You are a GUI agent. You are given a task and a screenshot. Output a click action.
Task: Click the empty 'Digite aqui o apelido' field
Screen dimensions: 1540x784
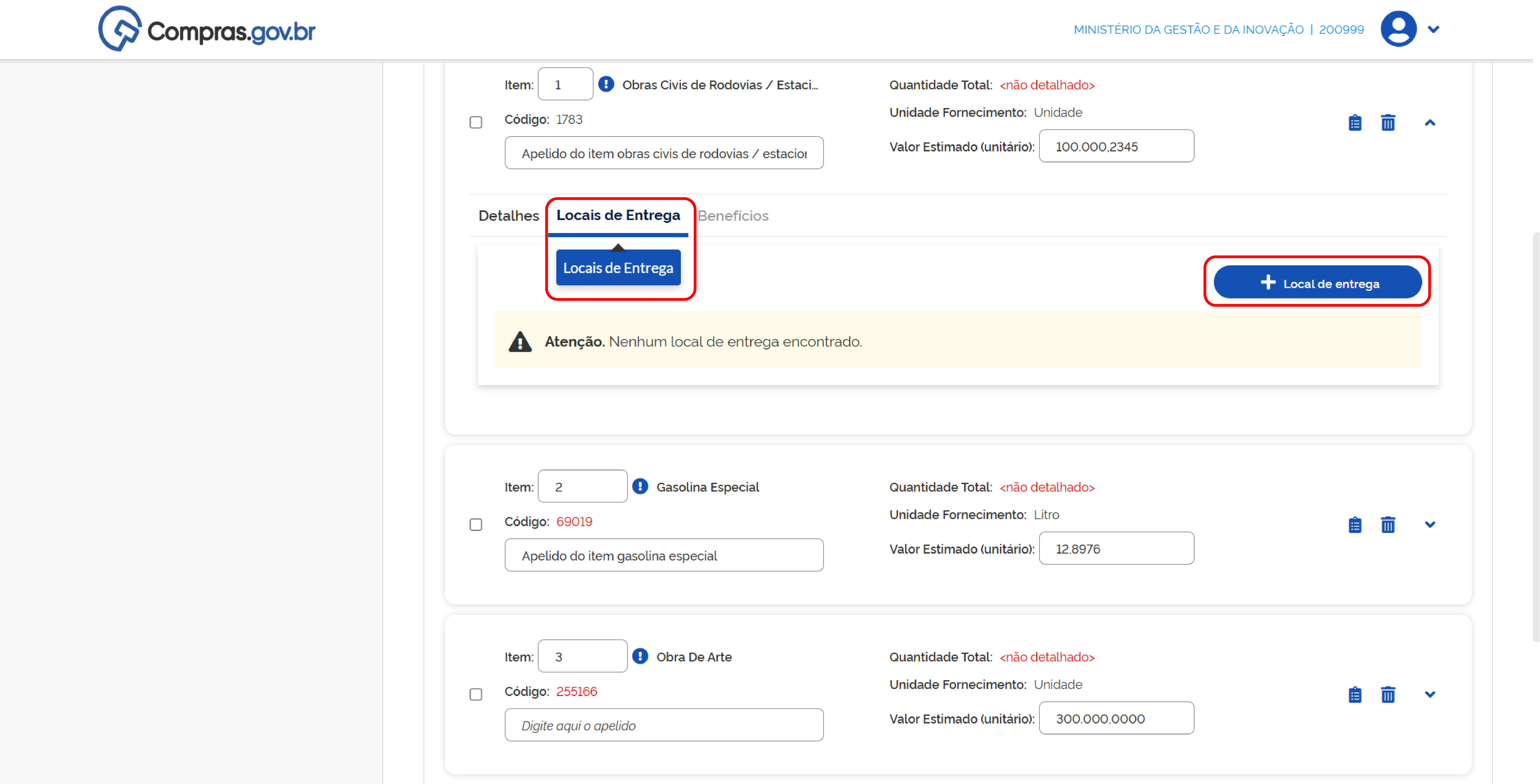tap(664, 725)
